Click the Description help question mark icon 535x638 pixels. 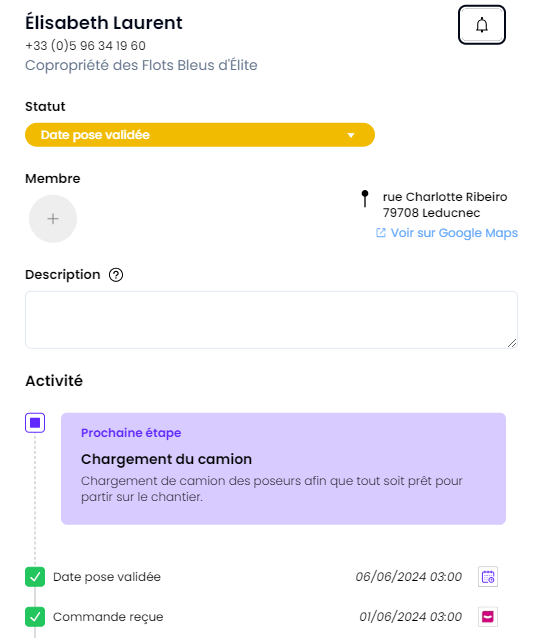116,275
